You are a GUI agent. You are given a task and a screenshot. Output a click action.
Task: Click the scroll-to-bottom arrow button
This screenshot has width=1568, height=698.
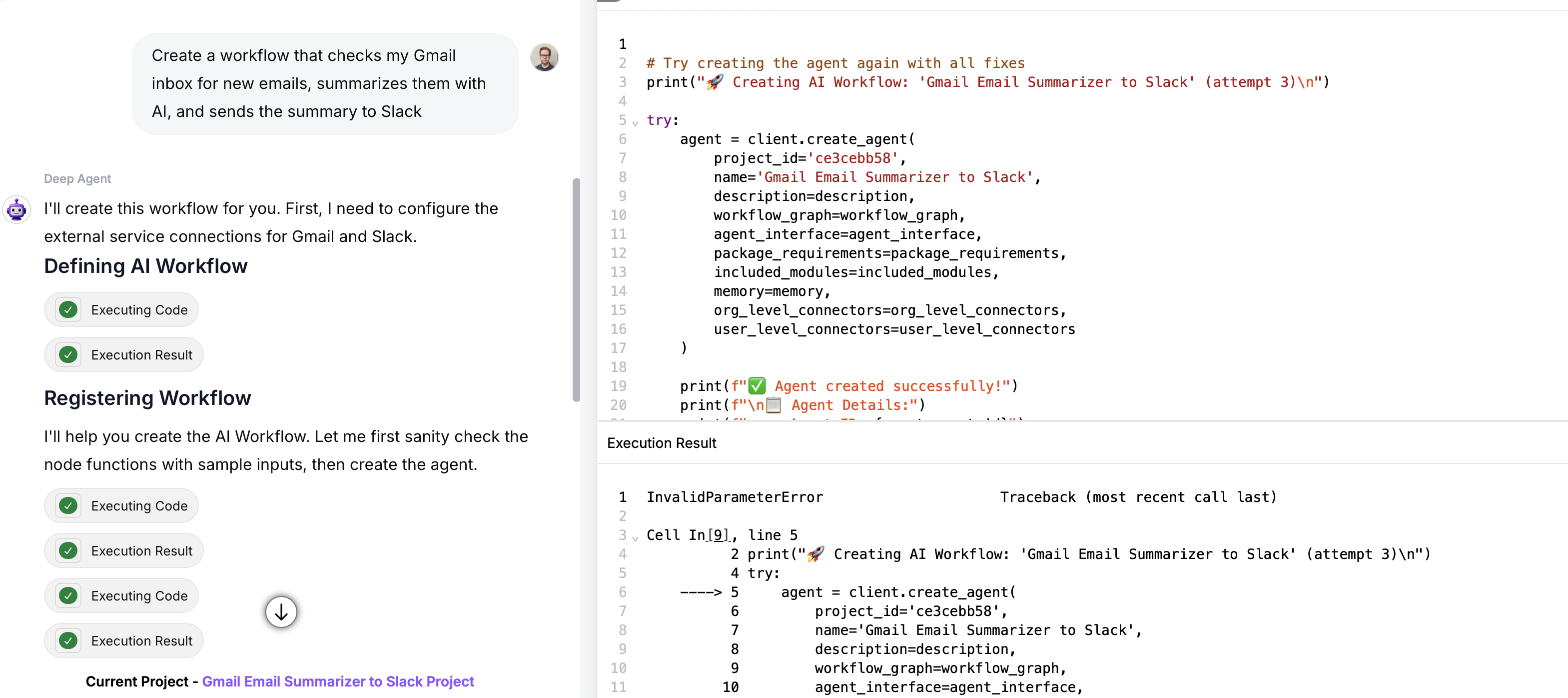click(x=281, y=611)
